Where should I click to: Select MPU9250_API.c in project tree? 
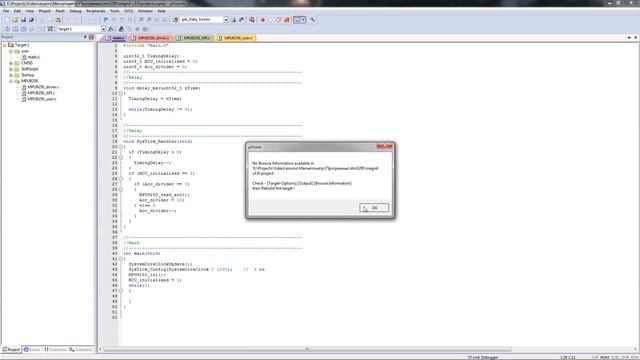click(41, 93)
